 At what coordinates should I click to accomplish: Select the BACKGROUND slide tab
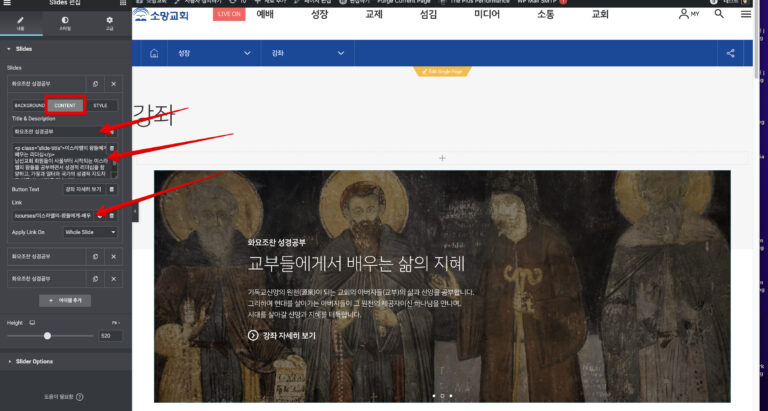click(29, 105)
